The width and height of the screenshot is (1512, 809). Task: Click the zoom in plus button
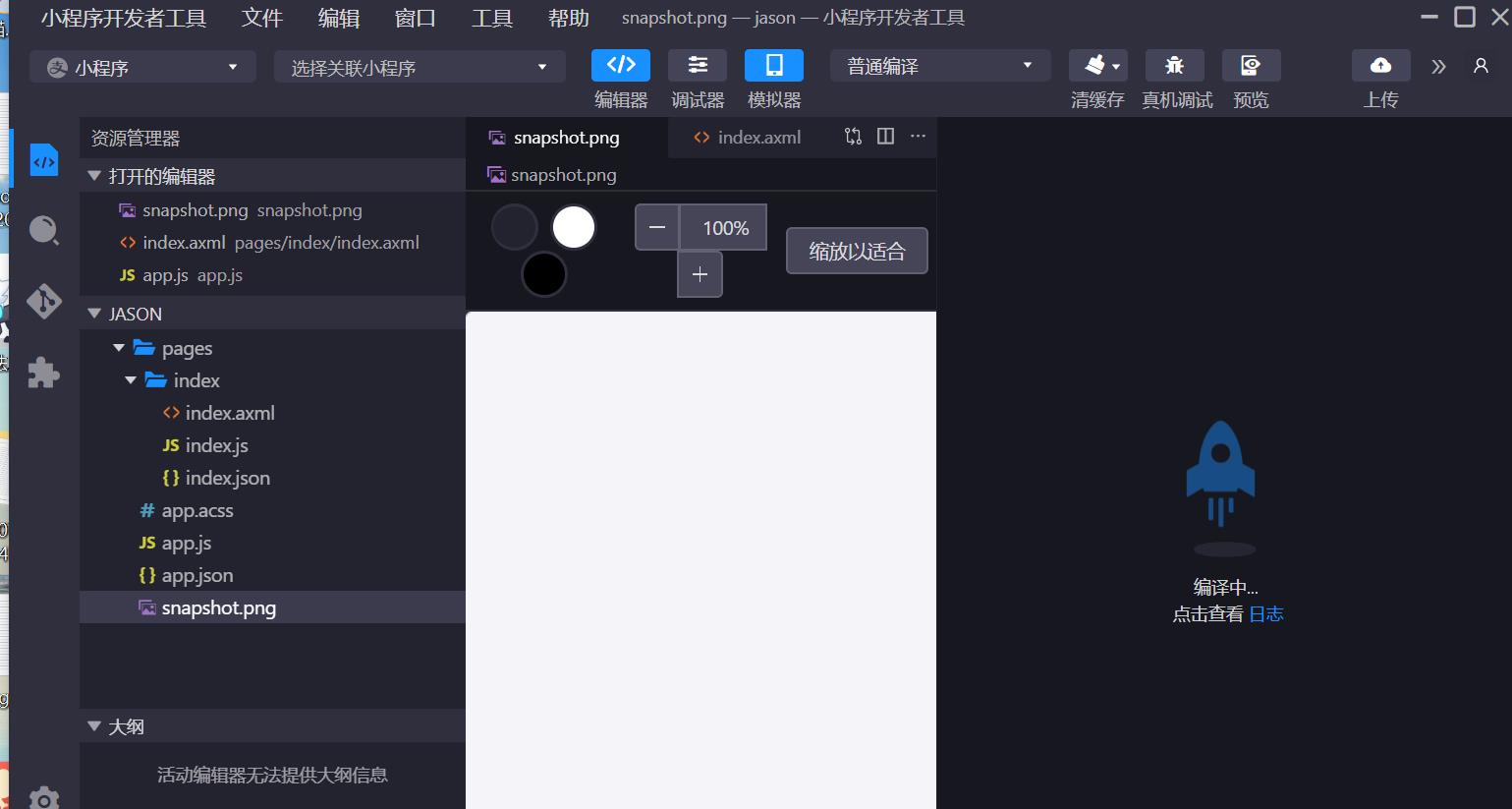pyautogui.click(x=700, y=274)
